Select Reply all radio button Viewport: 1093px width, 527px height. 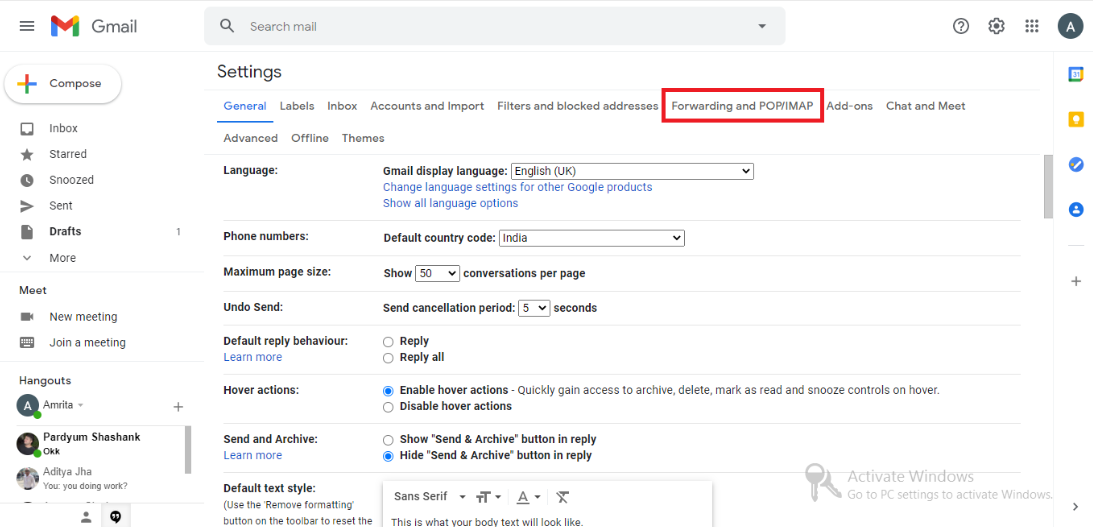point(388,358)
